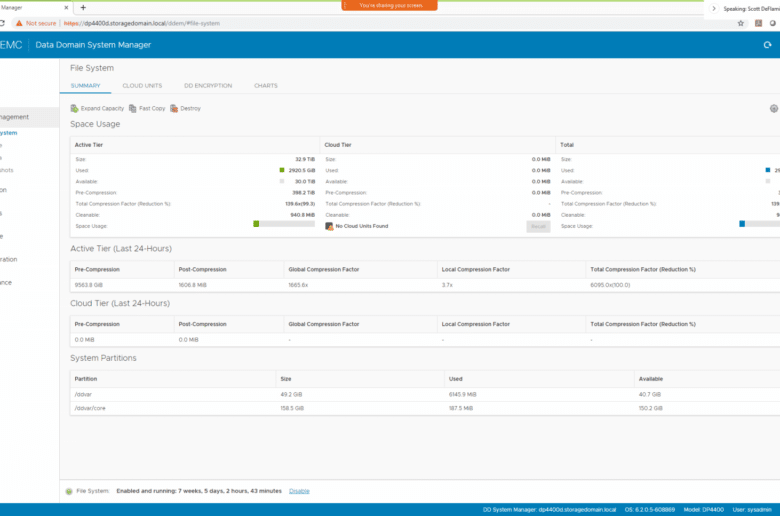This screenshot has height=516, width=780.
Task: Open the Cloud Units tab
Action: pyautogui.click(x=142, y=86)
